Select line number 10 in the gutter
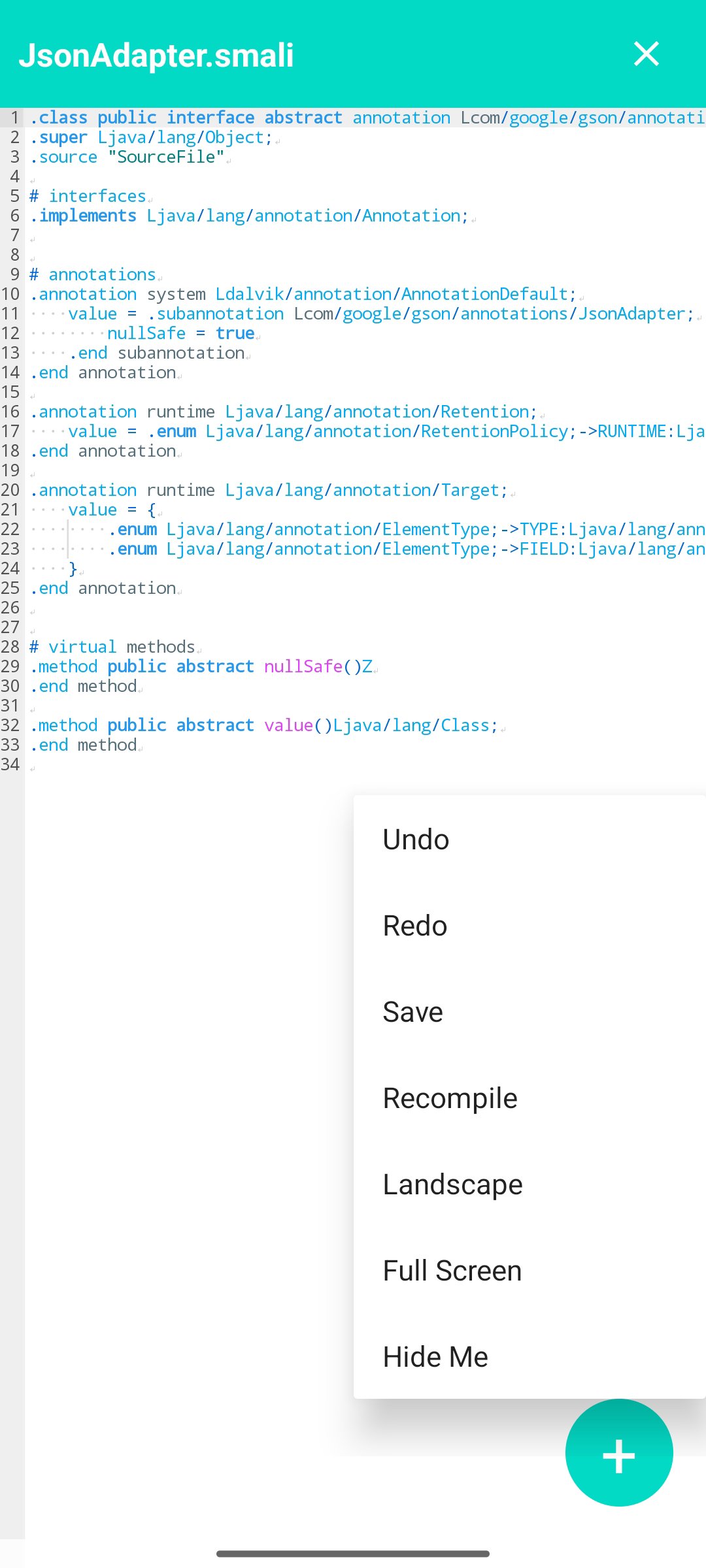Viewport: 706px width, 1568px height. coord(10,294)
